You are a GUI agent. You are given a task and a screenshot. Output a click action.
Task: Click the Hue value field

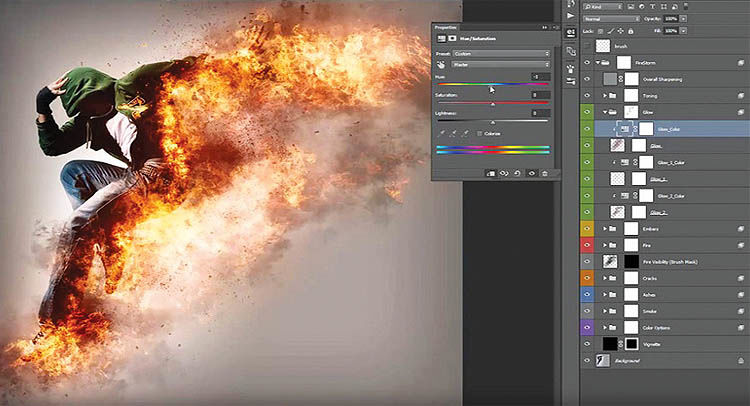click(x=540, y=77)
